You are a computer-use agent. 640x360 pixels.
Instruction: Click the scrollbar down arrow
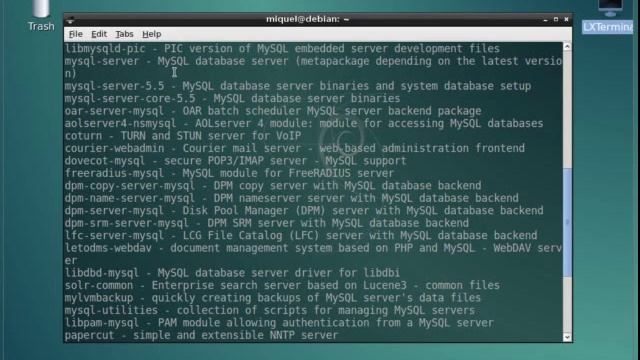567,337
